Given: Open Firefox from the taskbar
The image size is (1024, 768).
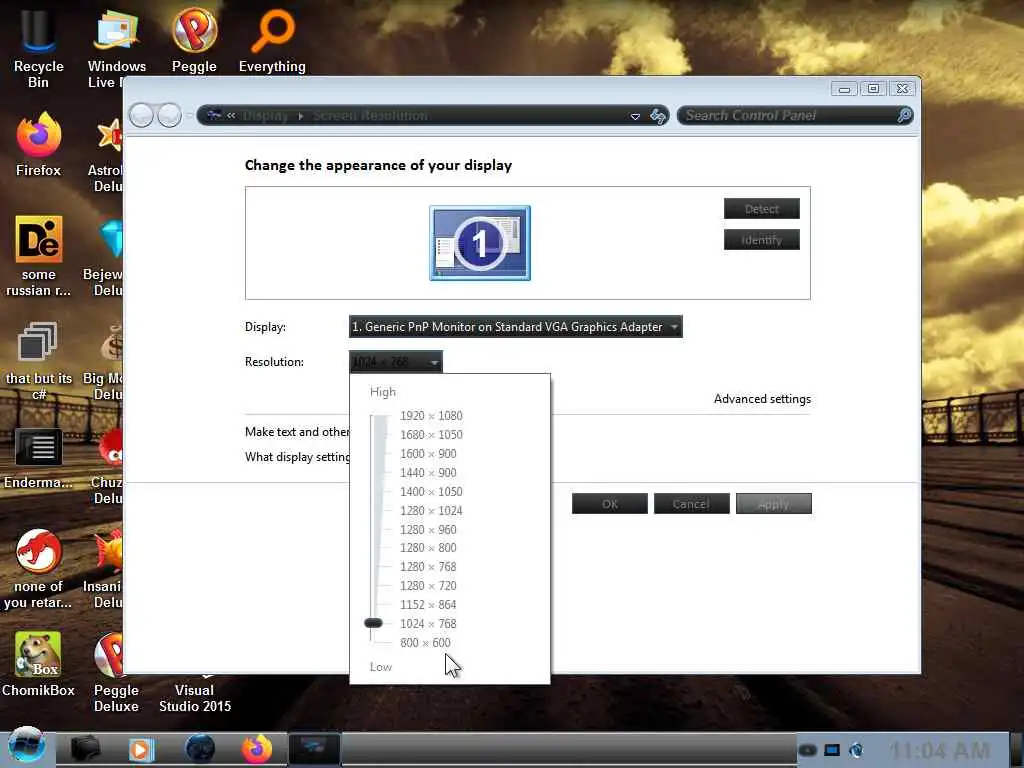Looking at the screenshot, I should (257, 748).
